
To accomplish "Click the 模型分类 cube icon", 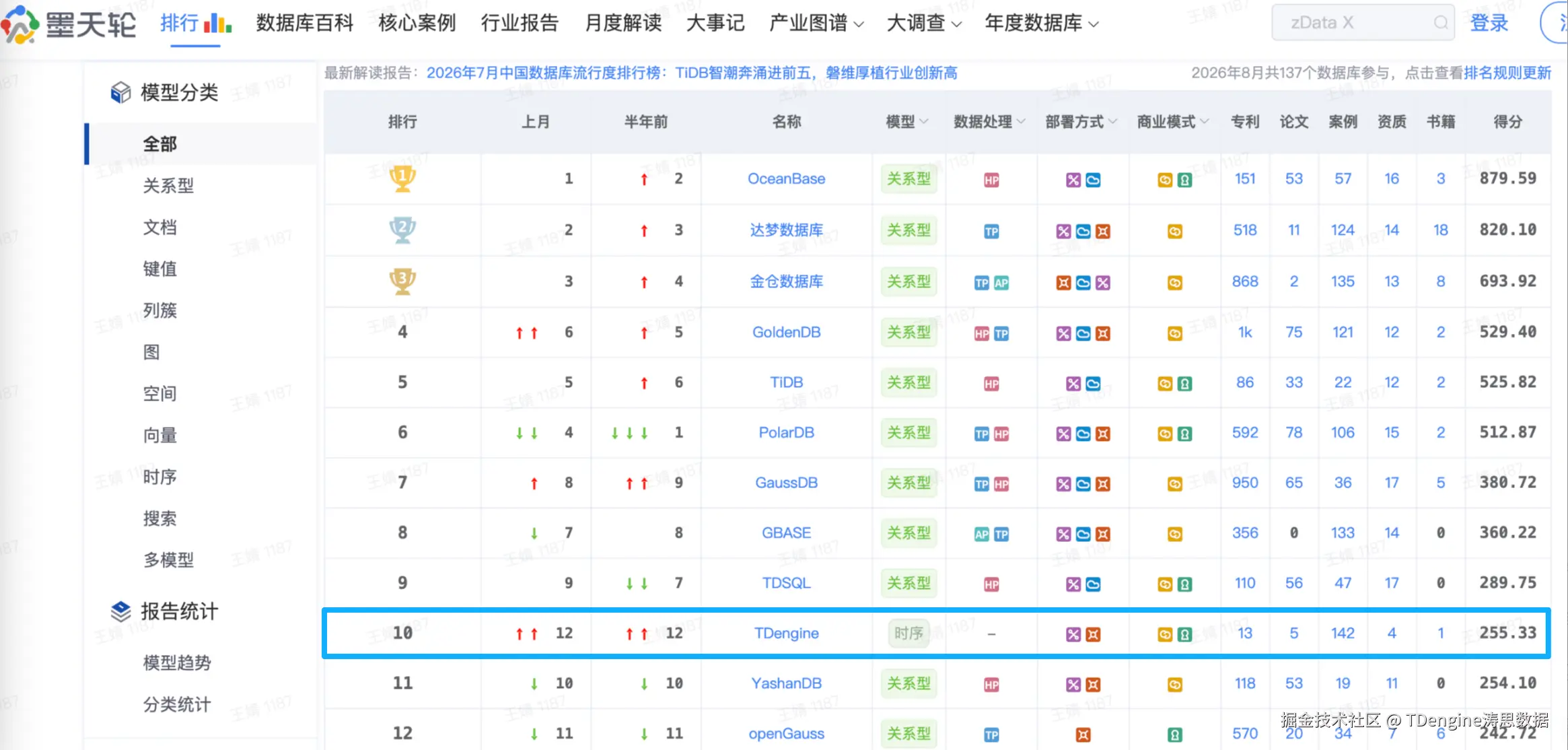I will (x=120, y=92).
